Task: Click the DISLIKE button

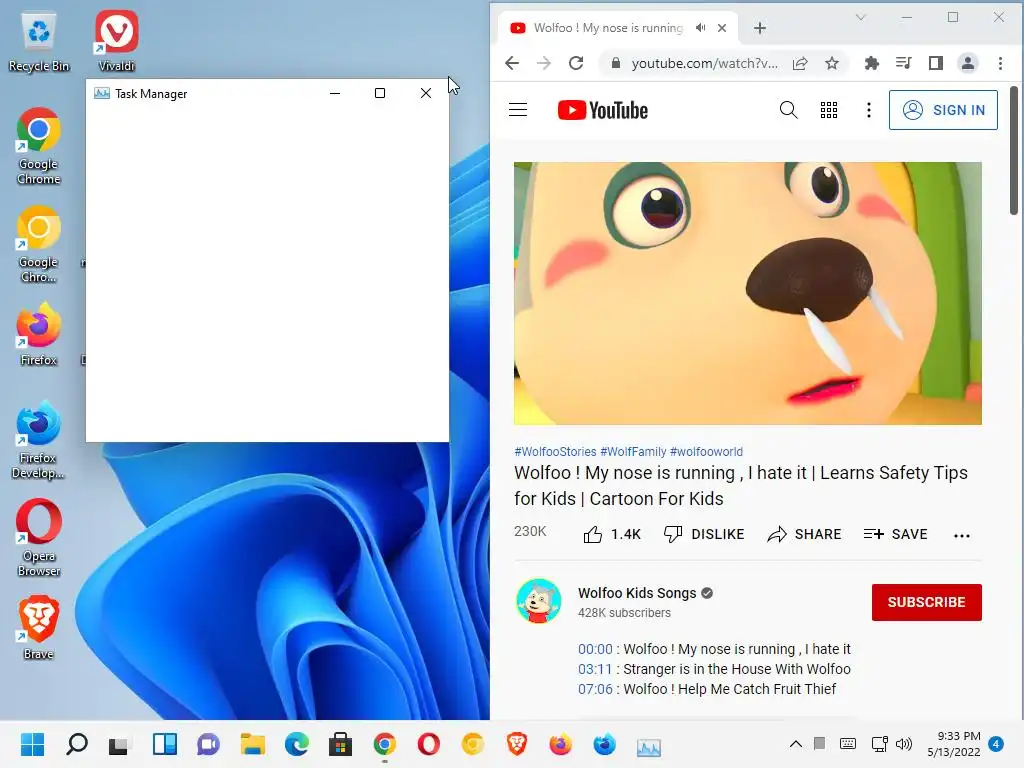Action: pos(704,534)
